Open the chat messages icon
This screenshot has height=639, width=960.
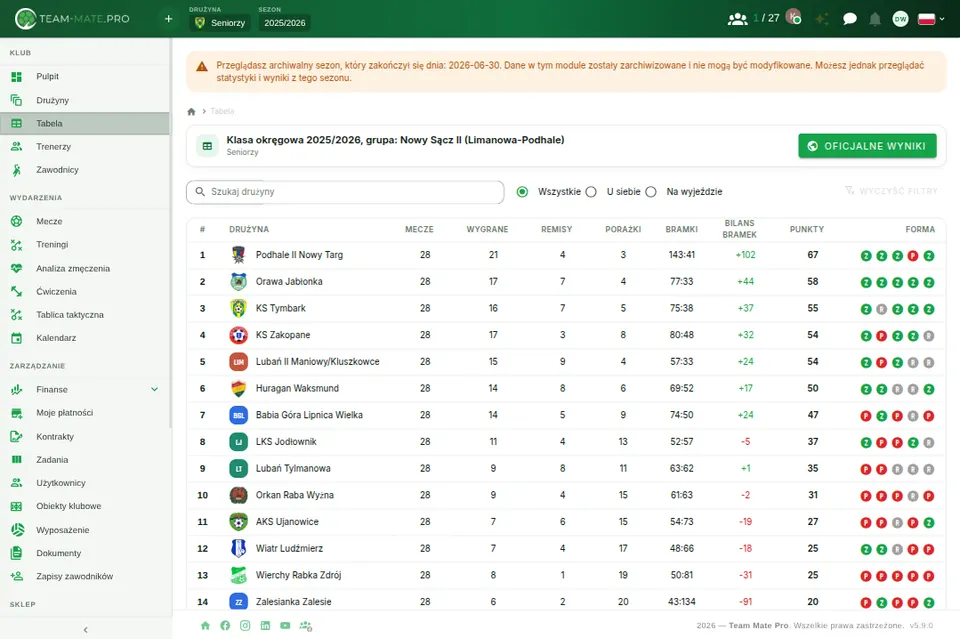(849, 19)
